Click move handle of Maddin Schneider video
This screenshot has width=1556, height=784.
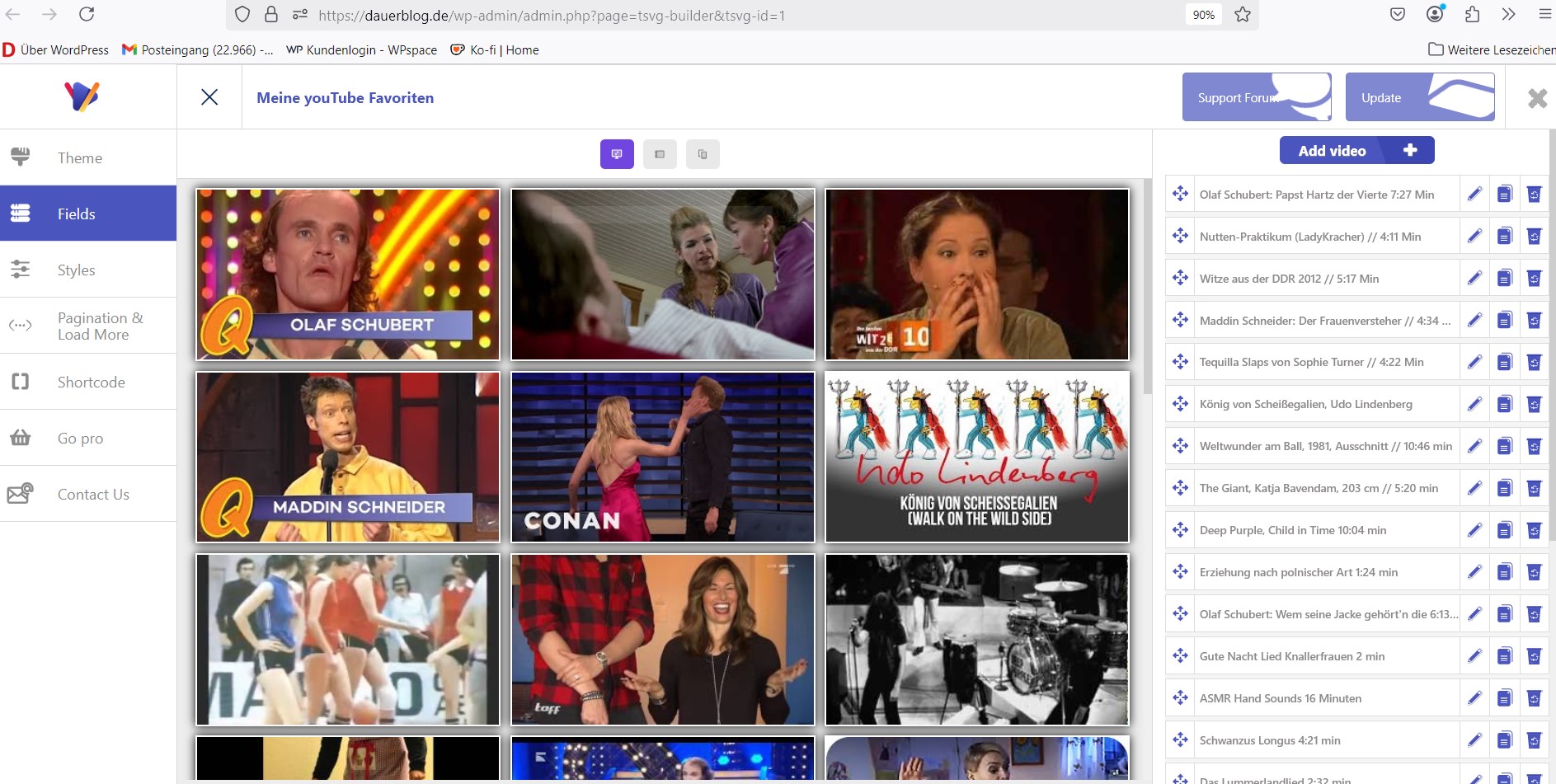[x=1180, y=320]
